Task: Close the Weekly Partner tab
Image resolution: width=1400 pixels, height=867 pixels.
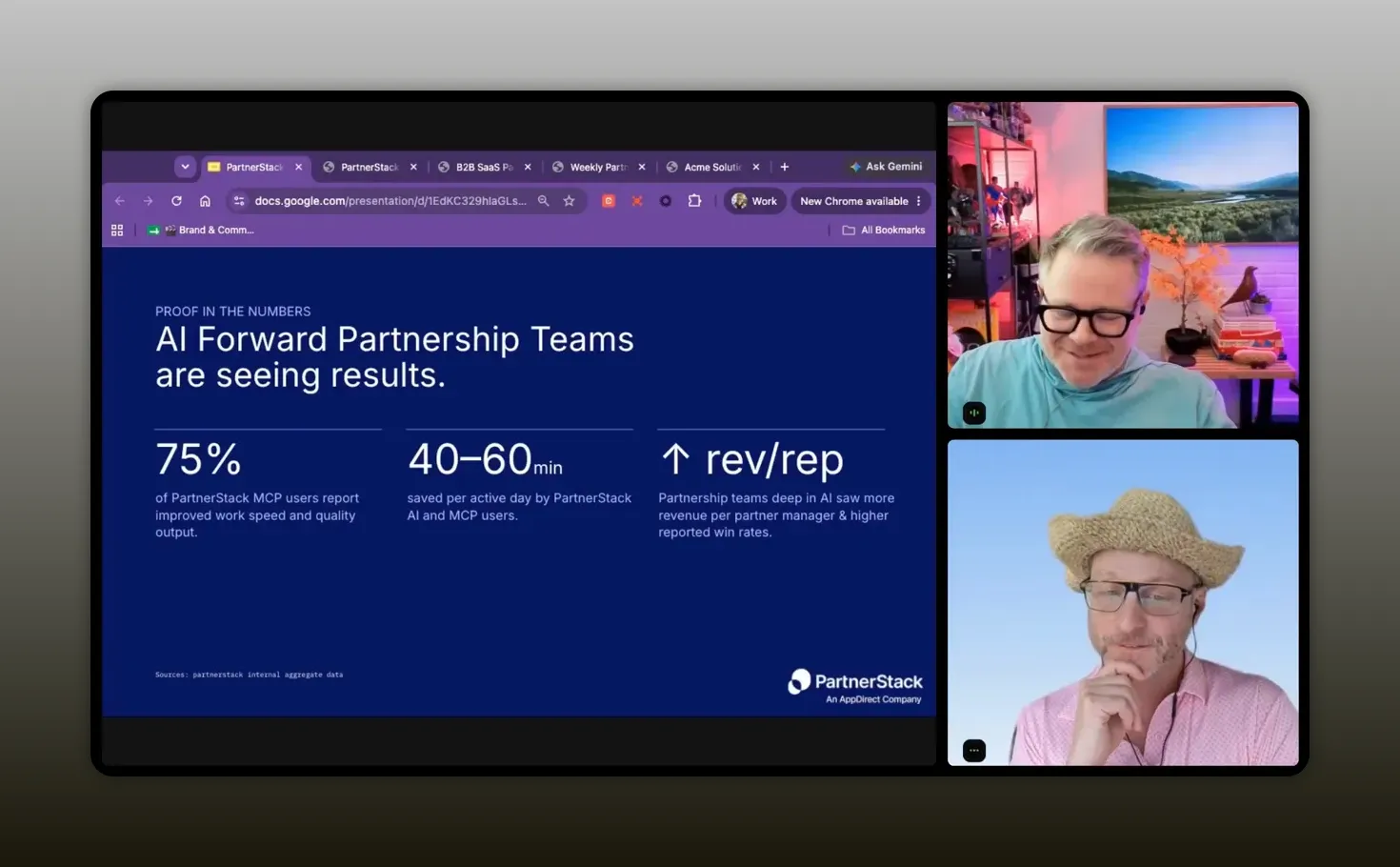Action: point(642,167)
